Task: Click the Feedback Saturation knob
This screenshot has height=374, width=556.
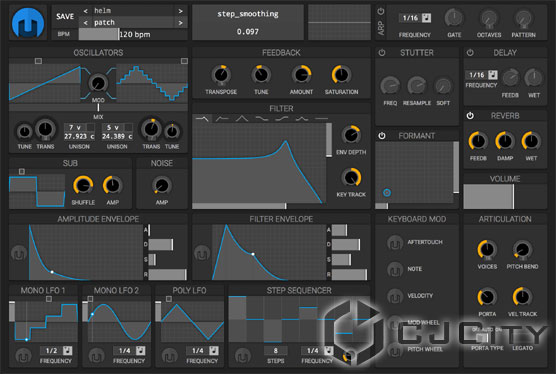Action: click(x=341, y=75)
